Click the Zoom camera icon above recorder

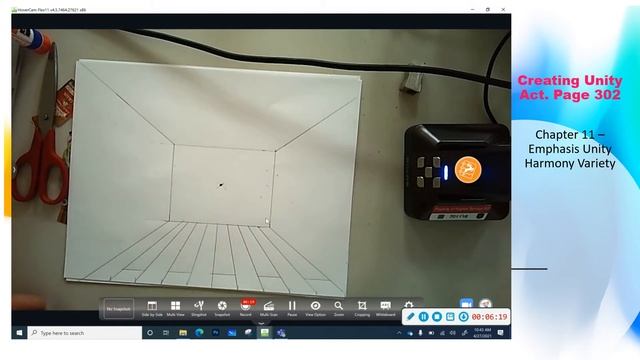pos(466,304)
